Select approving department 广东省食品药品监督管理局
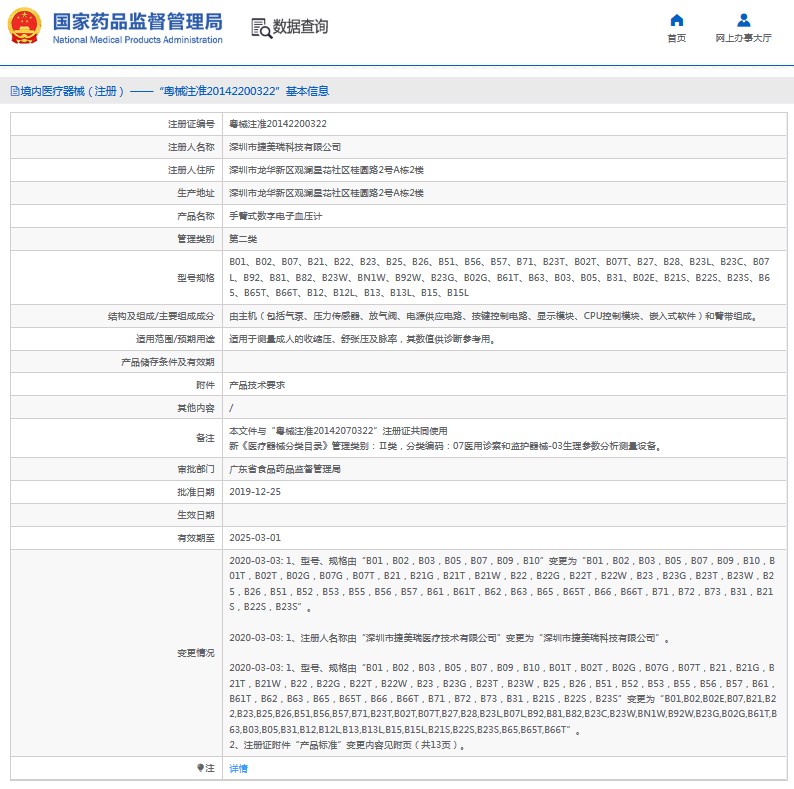Screen dimensions: 794x789 (x=285, y=469)
